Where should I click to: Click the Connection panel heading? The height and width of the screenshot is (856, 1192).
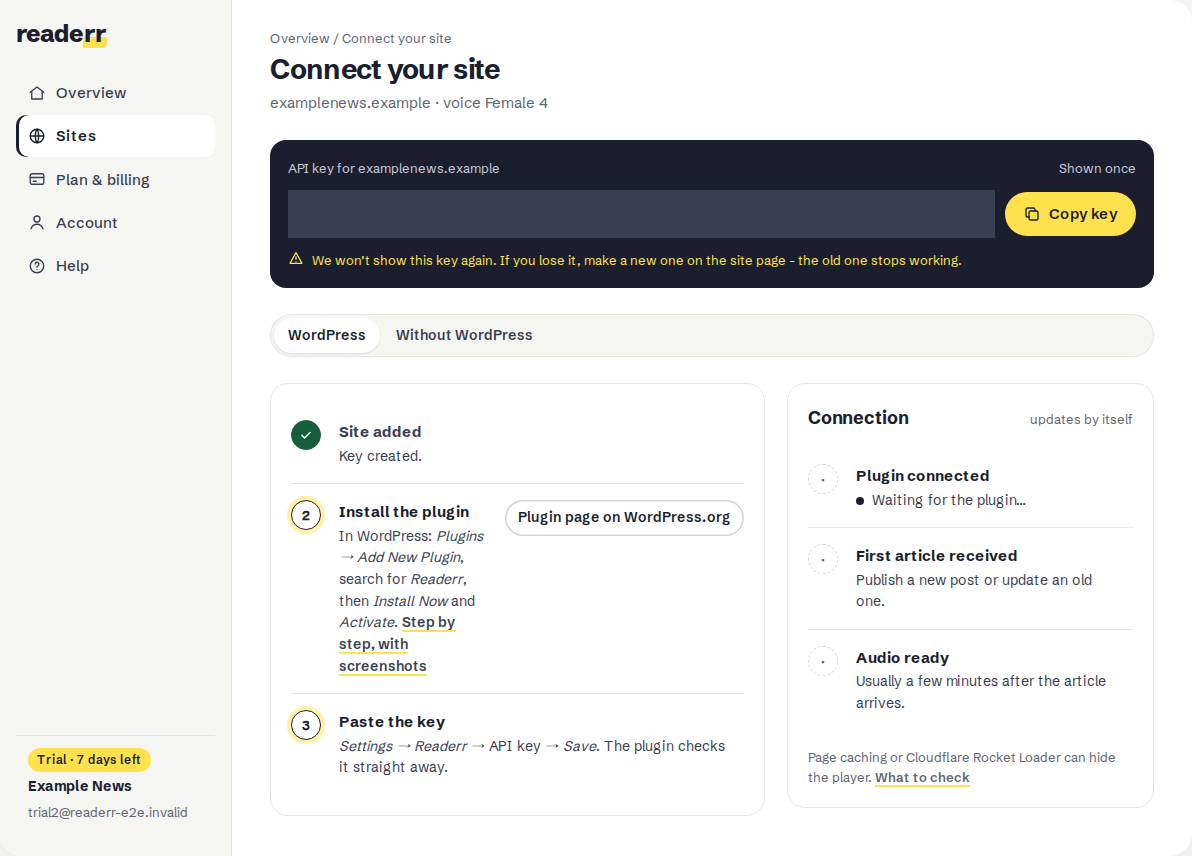858,418
